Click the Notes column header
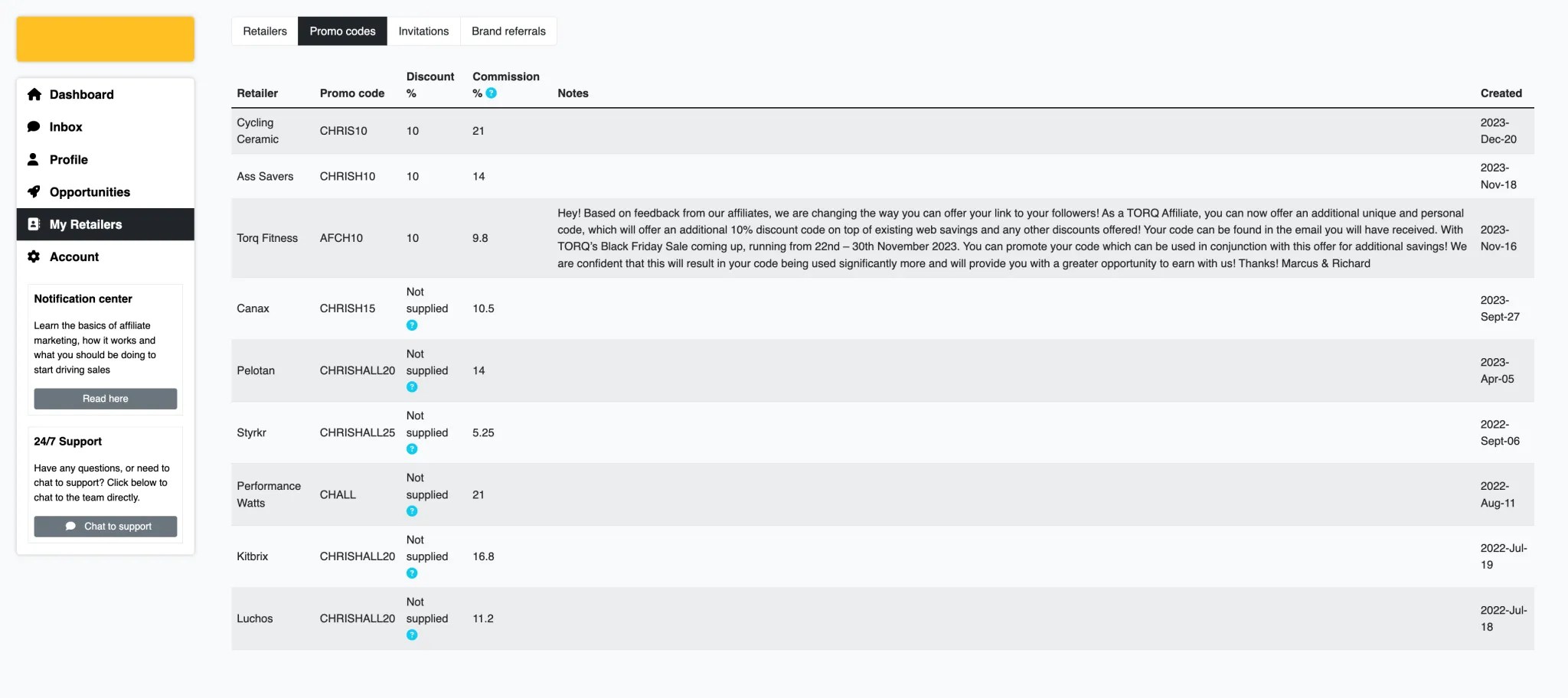Screen dimensions: 1568x698 [x=573, y=93]
